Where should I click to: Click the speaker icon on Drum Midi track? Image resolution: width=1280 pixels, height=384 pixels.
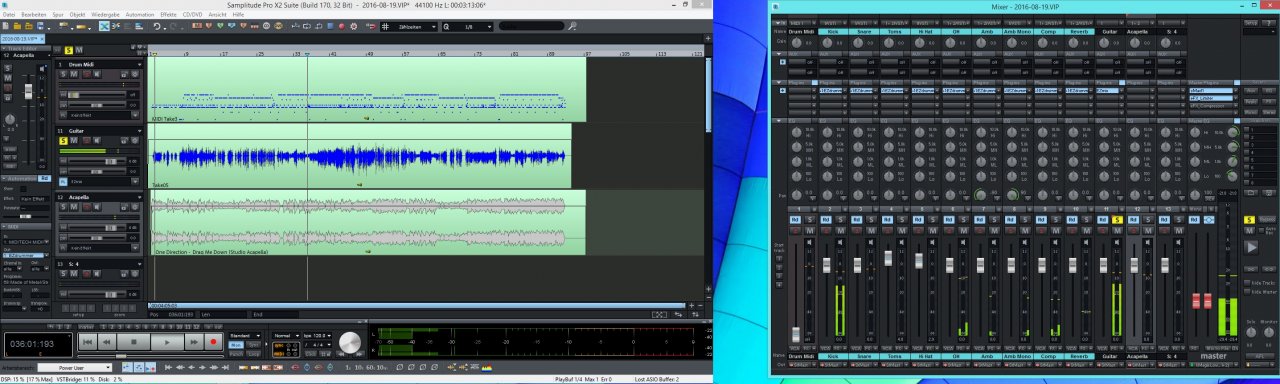[97, 74]
